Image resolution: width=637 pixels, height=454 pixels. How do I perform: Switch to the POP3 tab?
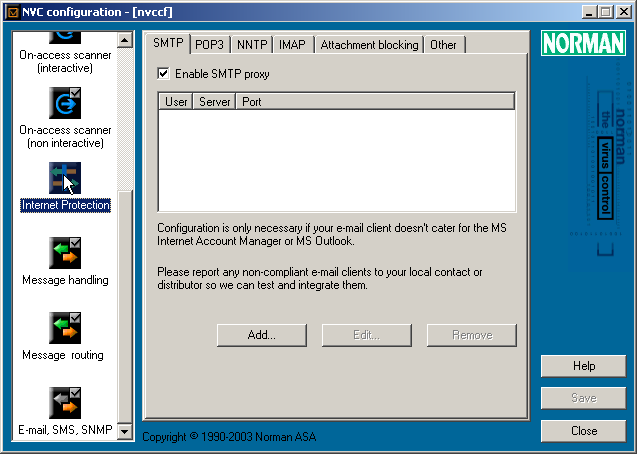coord(210,45)
